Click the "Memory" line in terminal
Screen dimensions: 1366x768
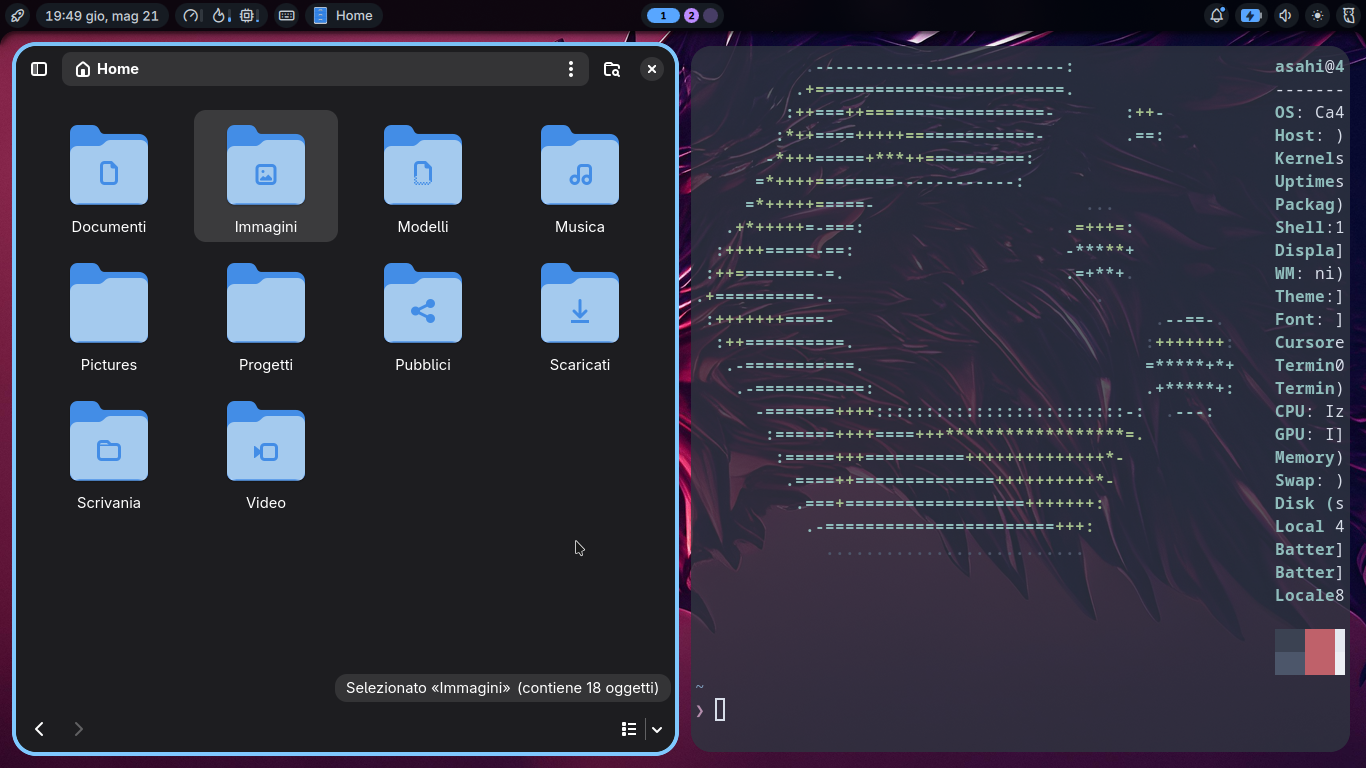point(1310,457)
